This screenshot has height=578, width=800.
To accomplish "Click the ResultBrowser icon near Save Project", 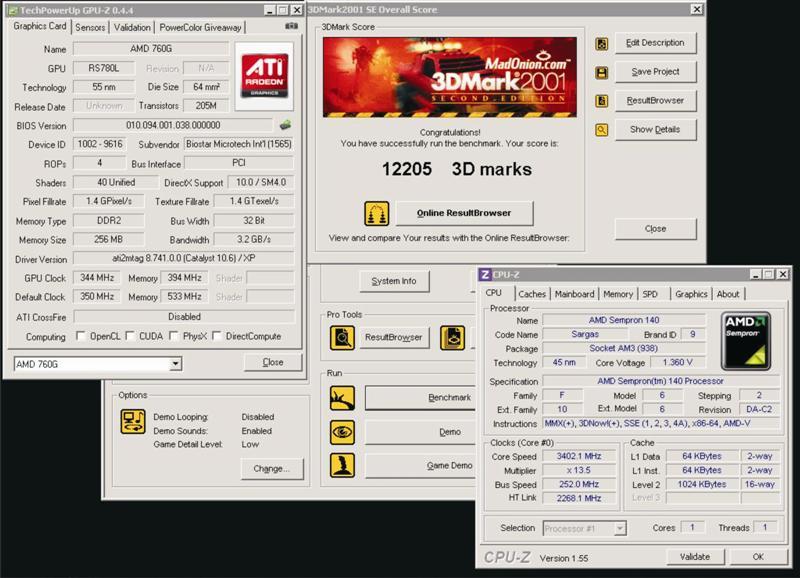I will pyautogui.click(x=602, y=100).
